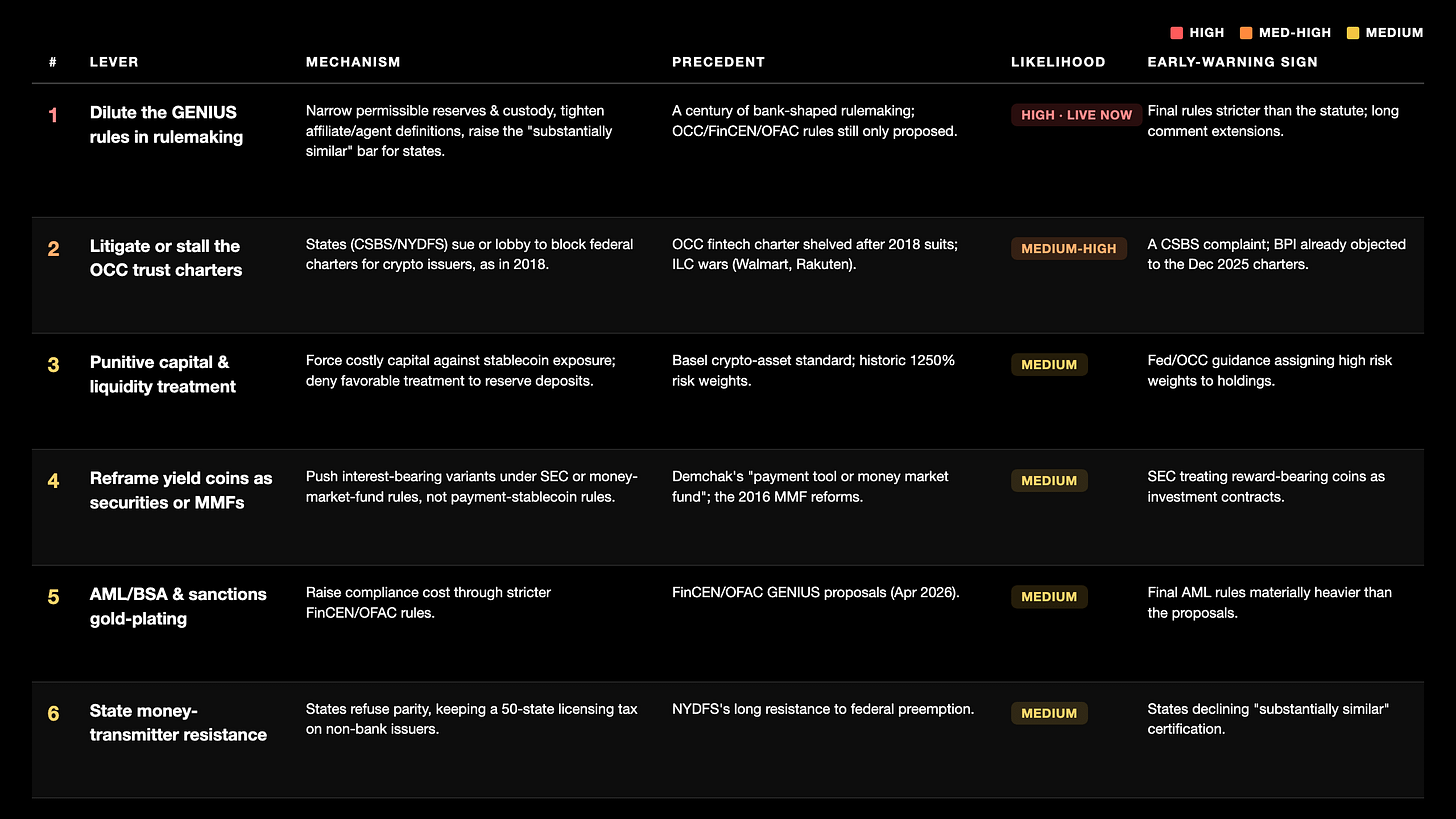Viewport: 1456px width, 819px height.
Task: Click the orange MED-HIGH legend swatch
Action: point(1245,33)
